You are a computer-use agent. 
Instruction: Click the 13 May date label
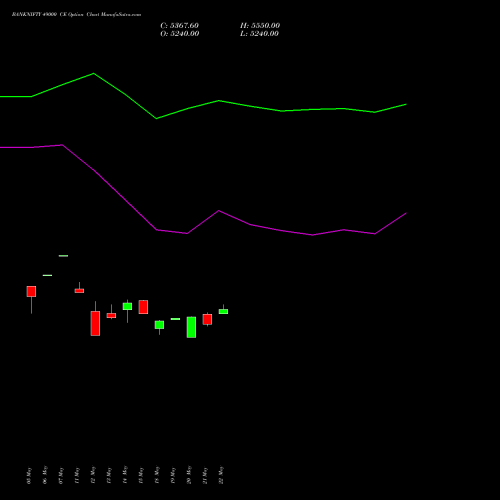point(109,475)
